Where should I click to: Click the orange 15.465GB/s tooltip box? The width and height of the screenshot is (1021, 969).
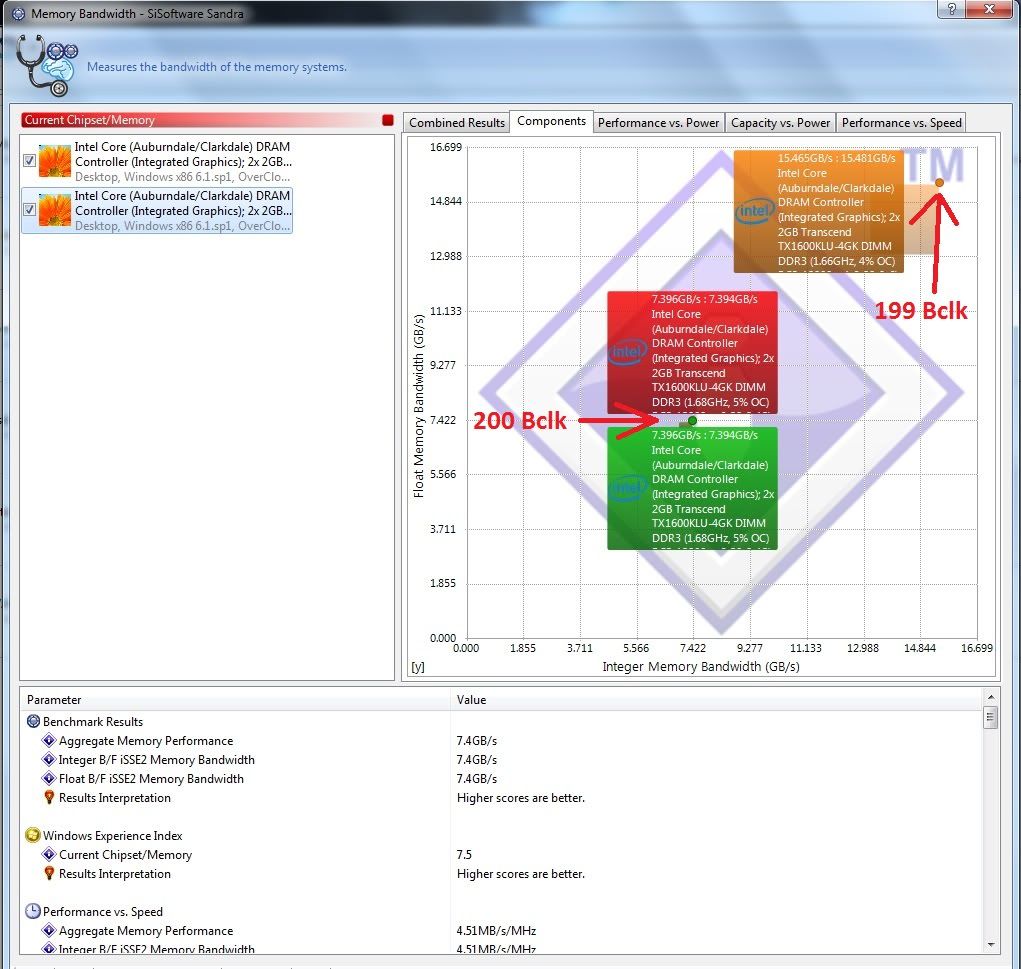tap(818, 211)
